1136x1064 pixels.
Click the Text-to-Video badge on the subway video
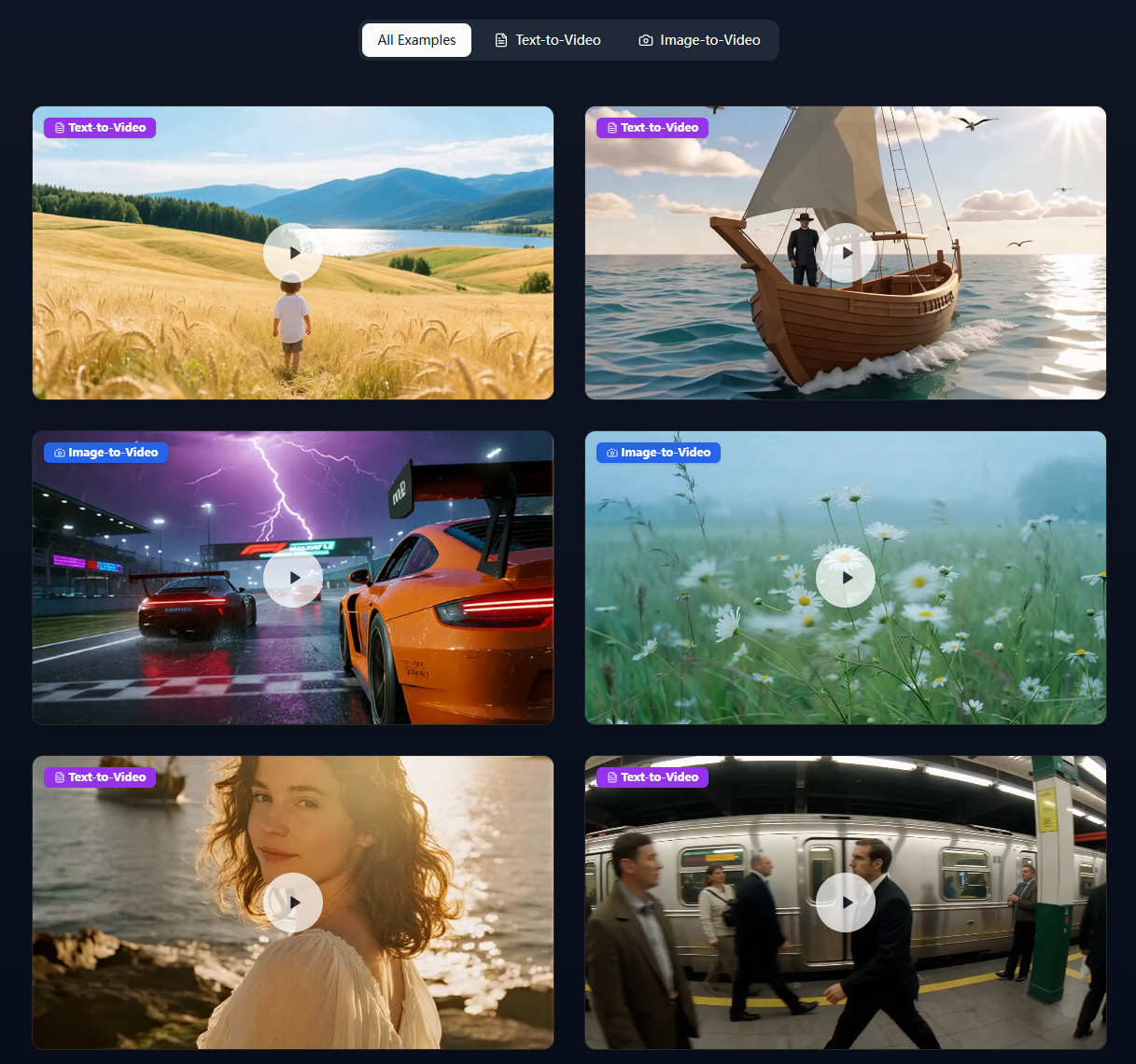[652, 777]
